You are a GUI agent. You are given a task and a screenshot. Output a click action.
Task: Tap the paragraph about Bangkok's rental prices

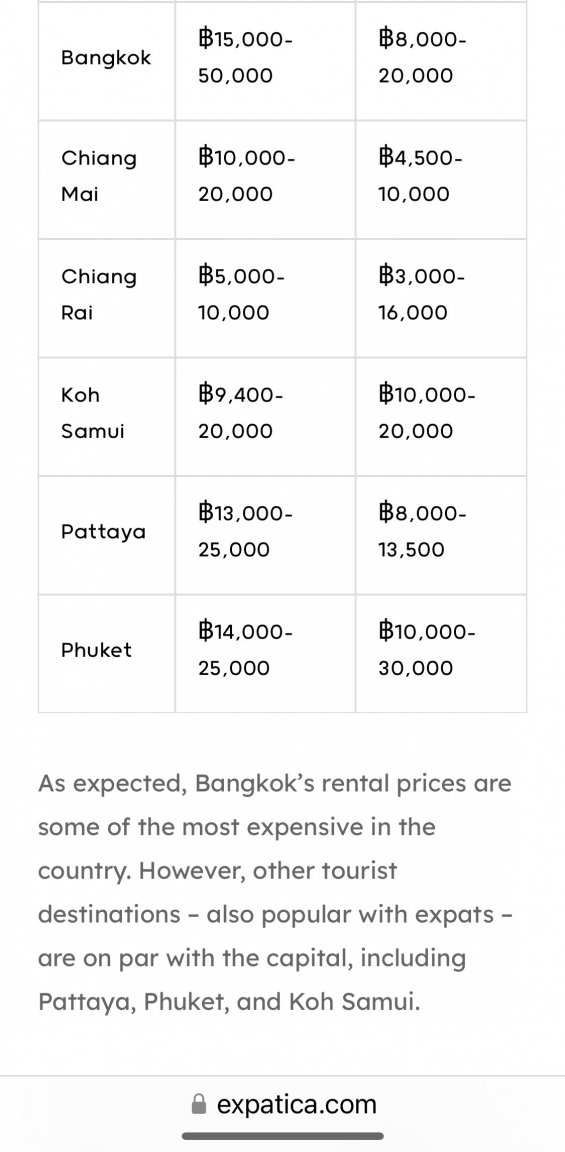coord(276,892)
